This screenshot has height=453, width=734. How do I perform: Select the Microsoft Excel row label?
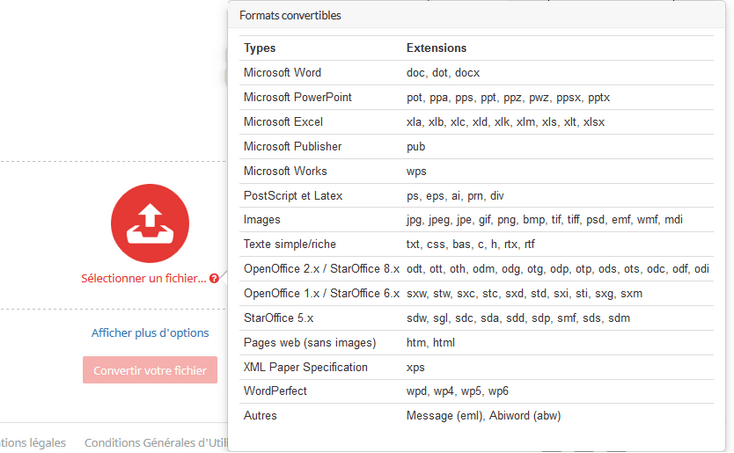click(283, 122)
